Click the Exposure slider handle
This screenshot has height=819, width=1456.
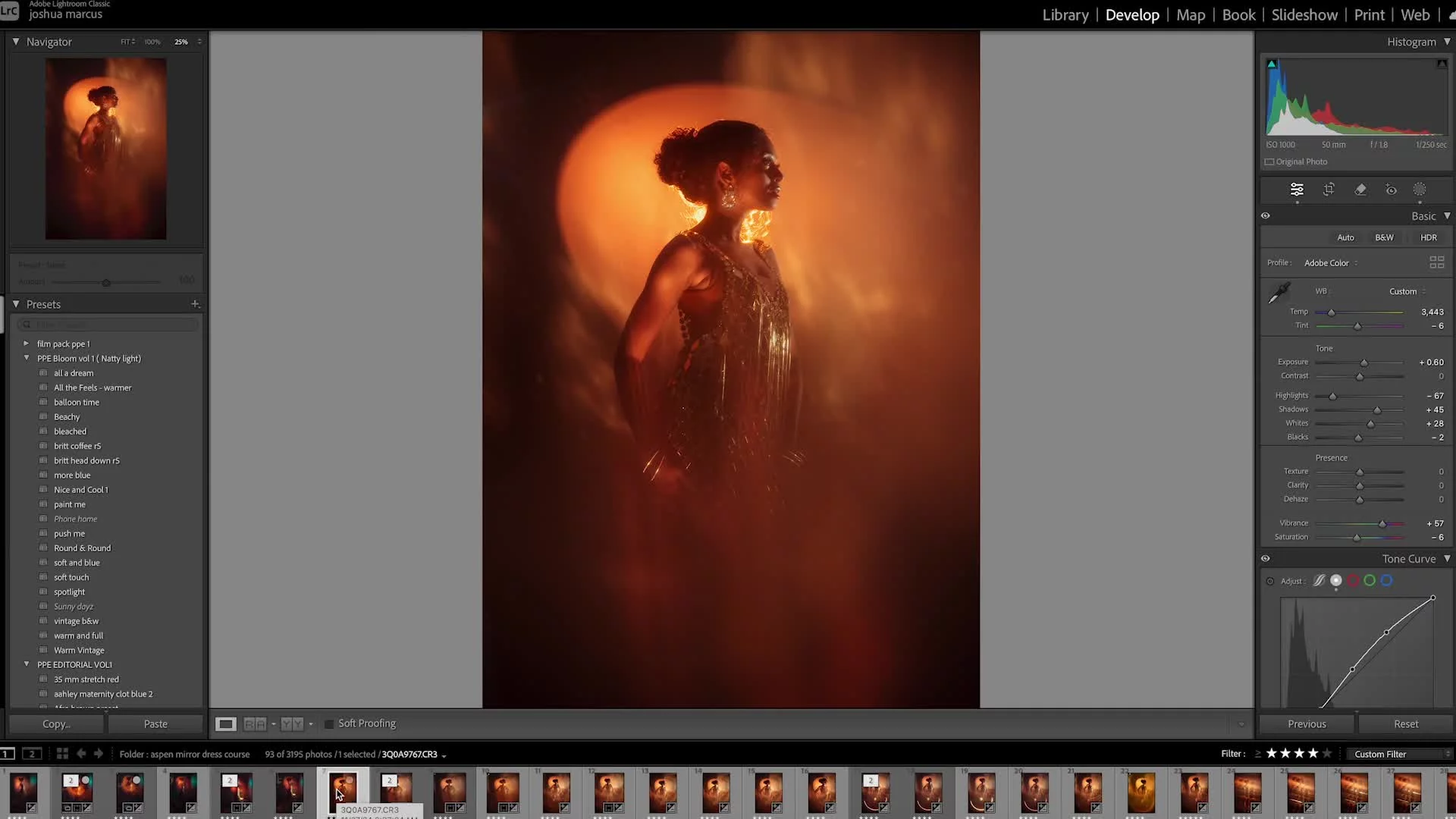tap(1363, 362)
